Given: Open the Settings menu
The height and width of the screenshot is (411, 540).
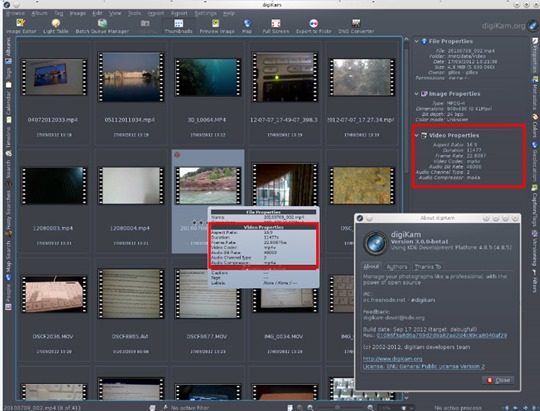Looking at the screenshot, I should click(x=206, y=13).
